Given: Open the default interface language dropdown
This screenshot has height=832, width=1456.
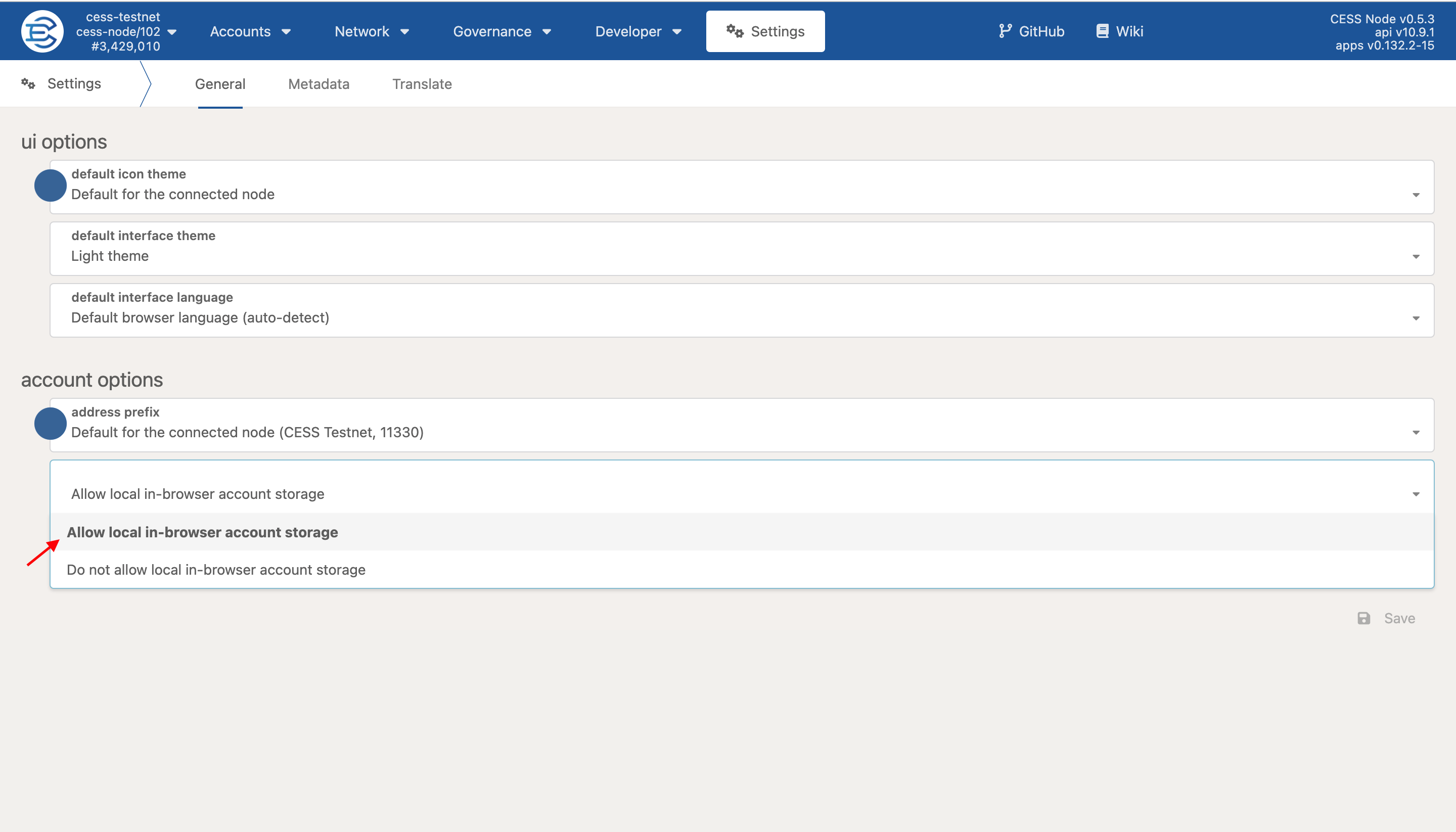Looking at the screenshot, I should pos(742,310).
